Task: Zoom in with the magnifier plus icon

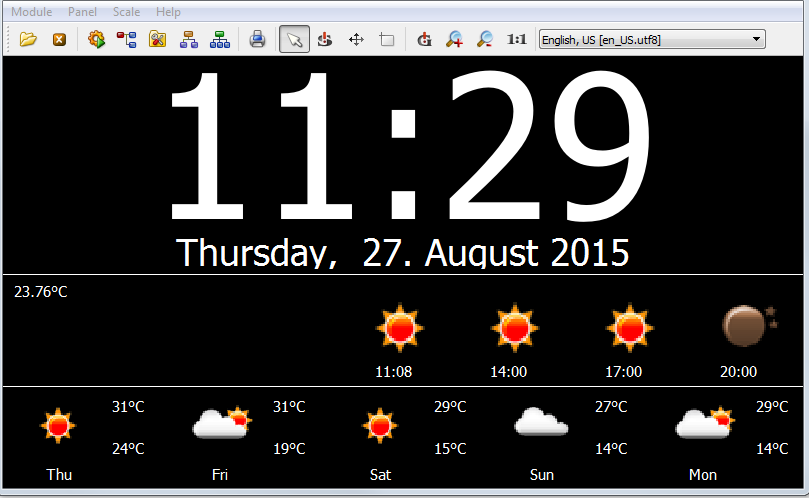Action: tap(455, 39)
